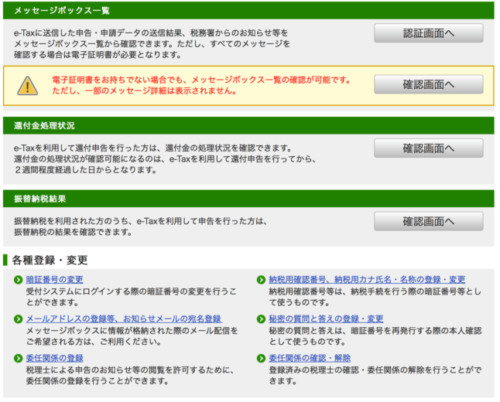
Task: Click green arrow icon beside 暗証番号の変更
Action: point(18,280)
